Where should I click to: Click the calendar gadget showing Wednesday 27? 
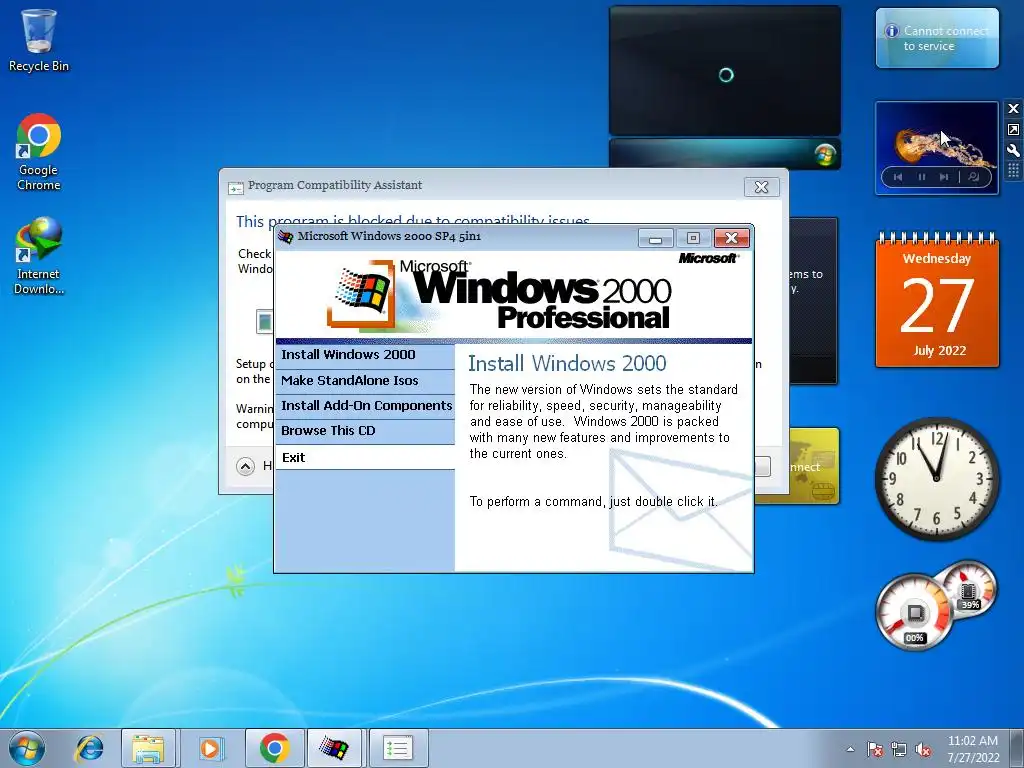[x=937, y=300]
